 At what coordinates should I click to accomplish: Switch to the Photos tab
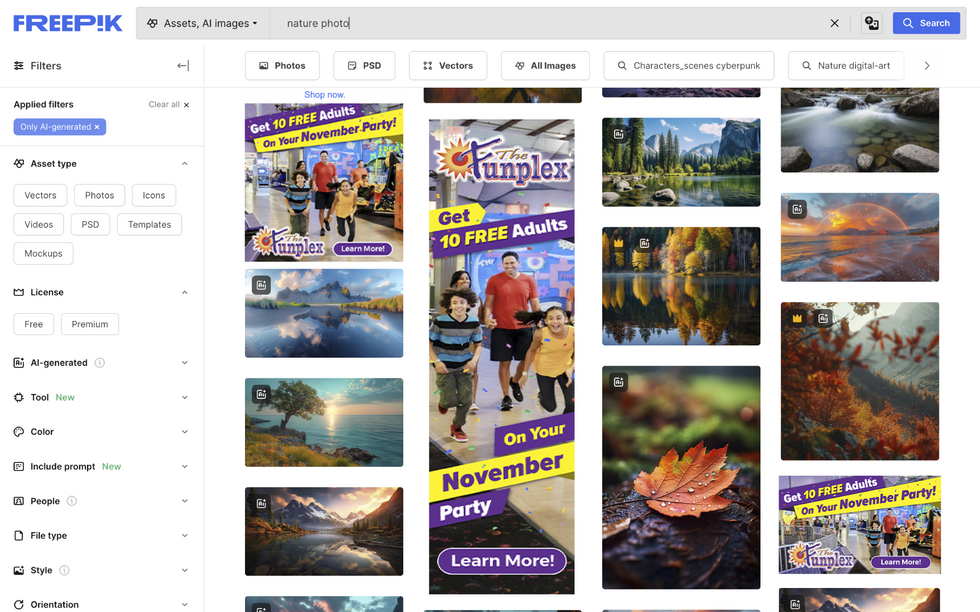pos(282,66)
